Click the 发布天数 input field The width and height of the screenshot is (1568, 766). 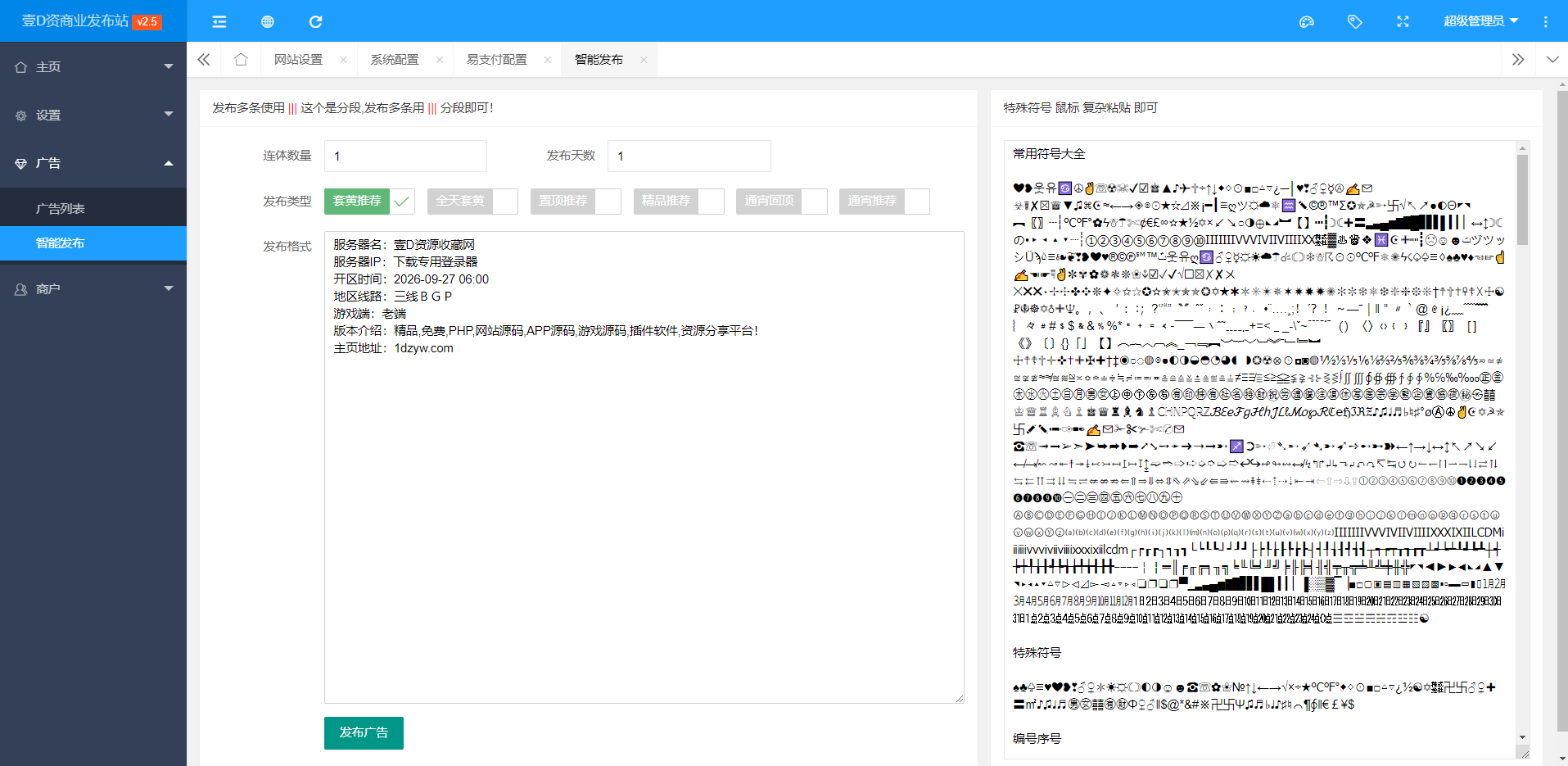[x=689, y=156]
